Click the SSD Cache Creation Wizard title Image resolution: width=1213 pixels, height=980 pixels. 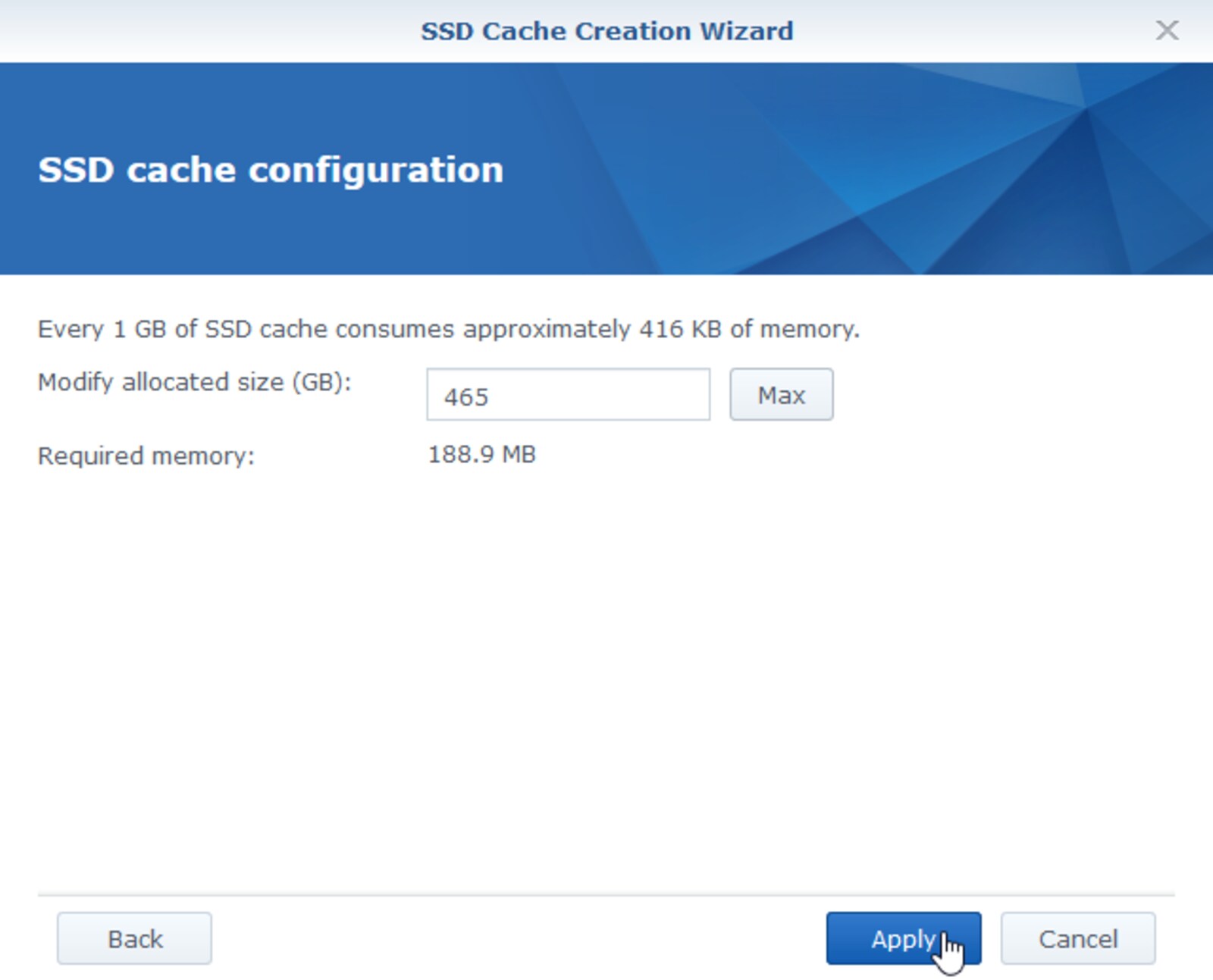pos(608,31)
